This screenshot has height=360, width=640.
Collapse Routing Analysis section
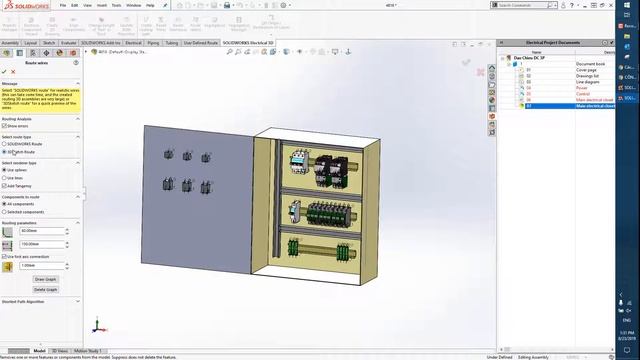[78, 119]
